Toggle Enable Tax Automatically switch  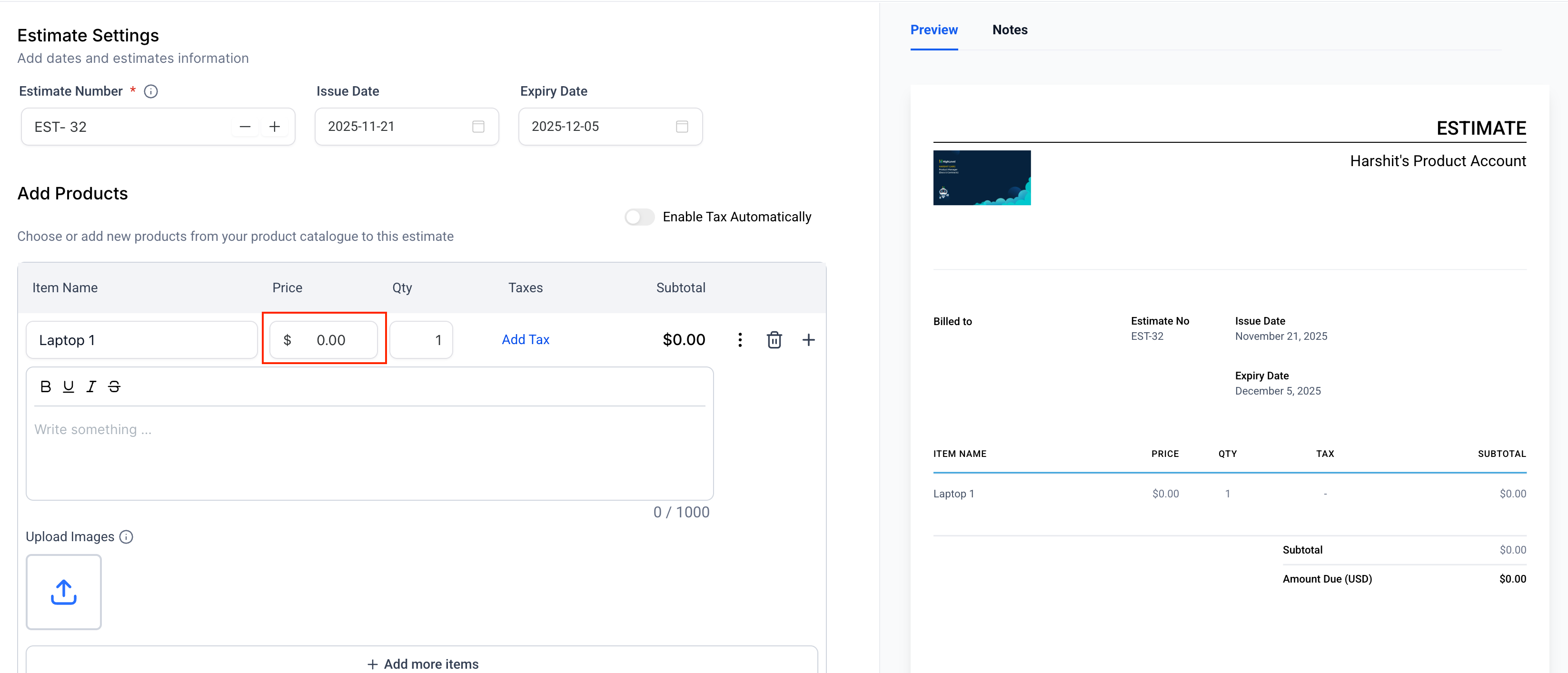coord(639,217)
